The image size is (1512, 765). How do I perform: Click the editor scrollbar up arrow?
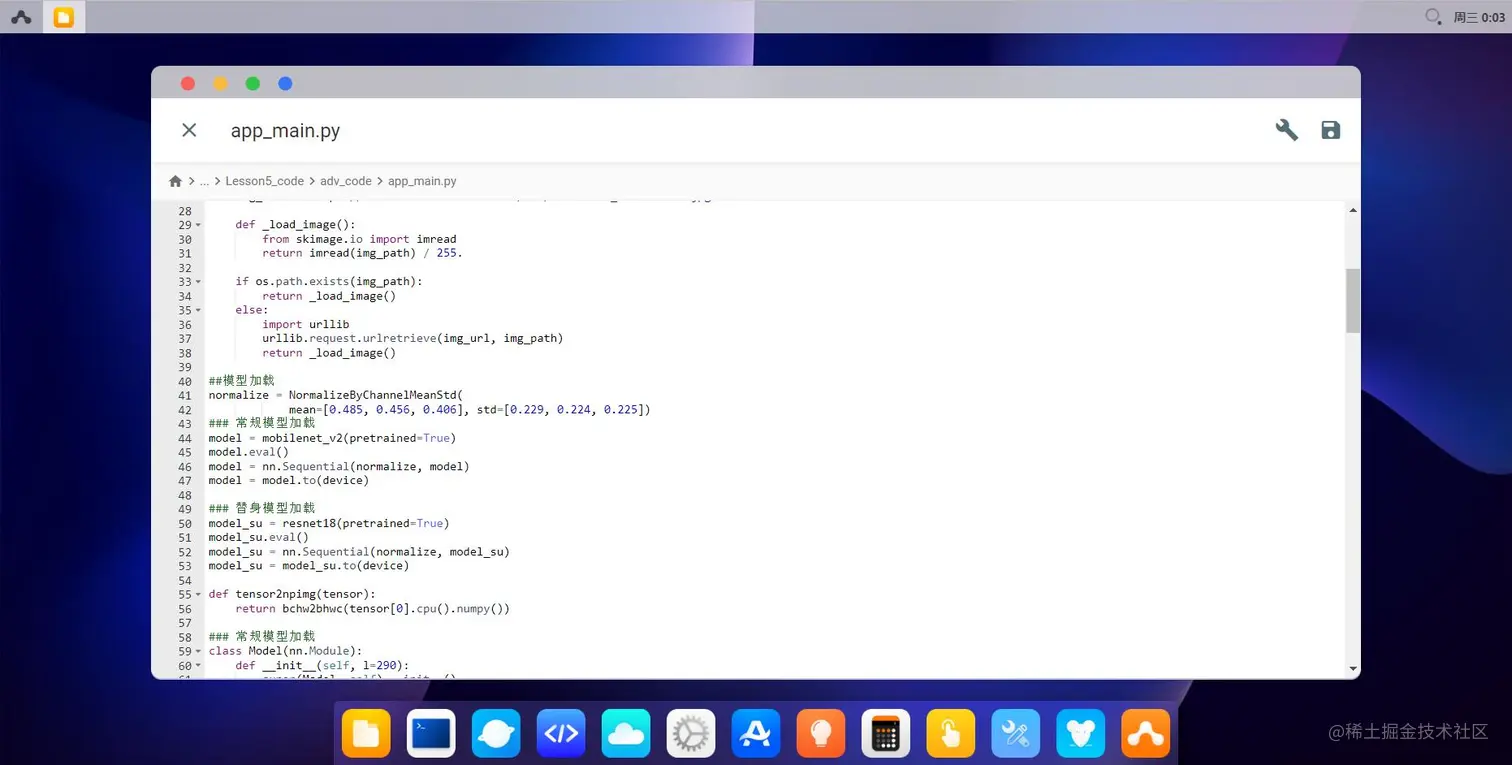[x=1353, y=210]
